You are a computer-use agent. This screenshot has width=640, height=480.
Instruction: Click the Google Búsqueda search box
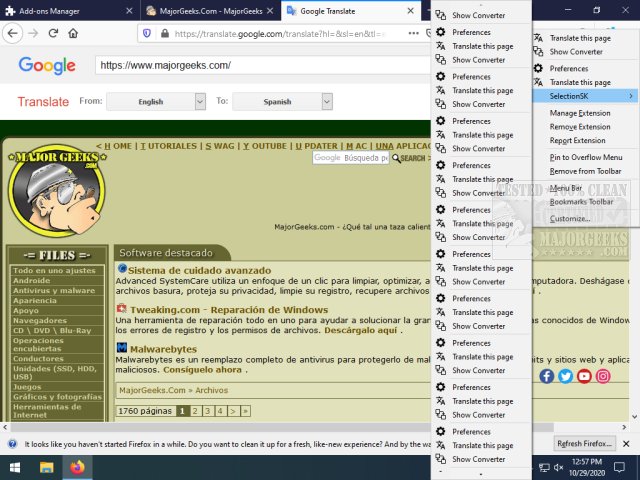tap(351, 158)
